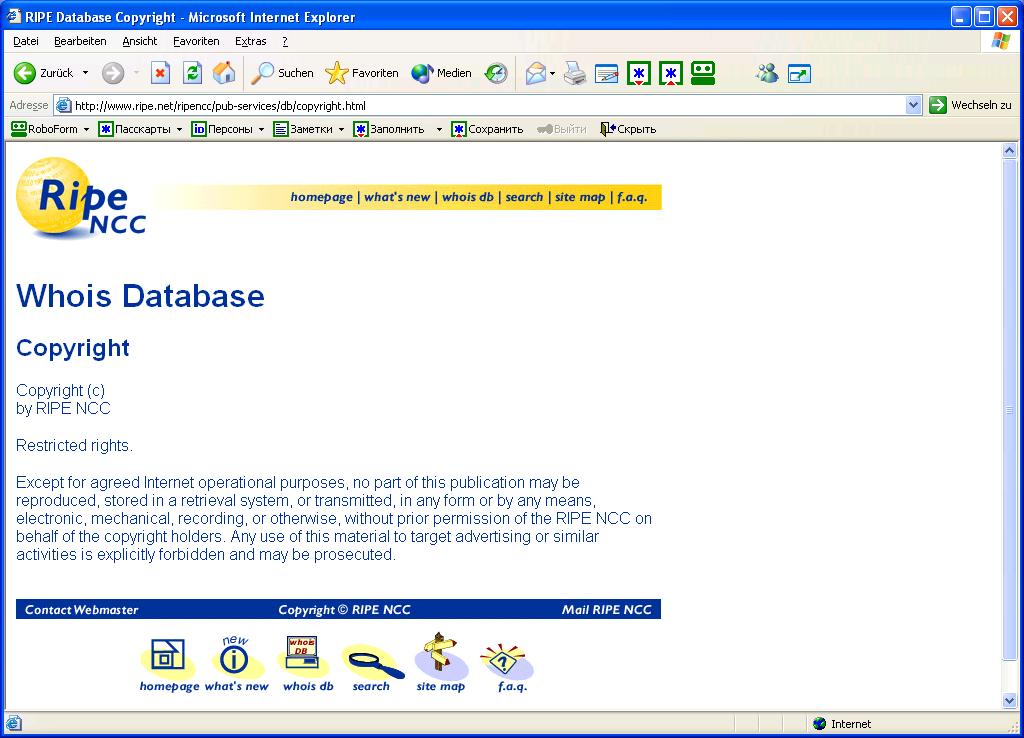The image size is (1024, 738).
Task: Click the window-with-arrow icon after Messenger
Action: [x=799, y=74]
